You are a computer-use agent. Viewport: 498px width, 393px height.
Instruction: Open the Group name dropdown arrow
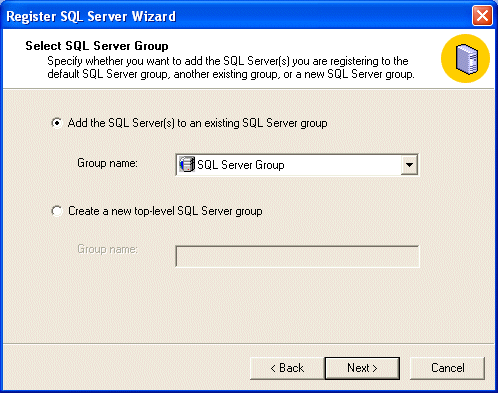pyautogui.click(x=409, y=165)
